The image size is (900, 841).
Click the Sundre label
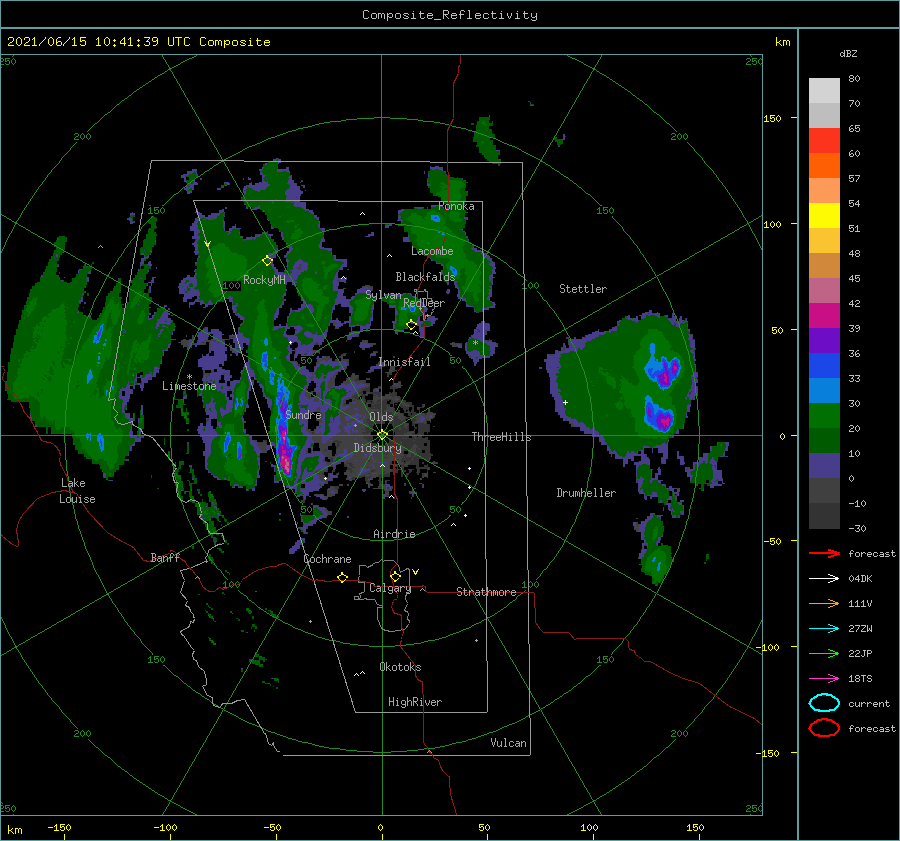[303, 414]
